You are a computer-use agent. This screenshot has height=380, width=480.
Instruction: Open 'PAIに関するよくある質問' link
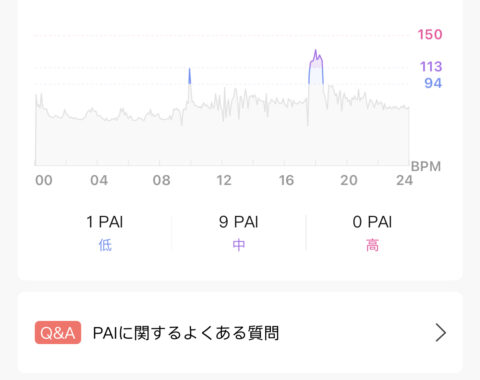pos(186,333)
